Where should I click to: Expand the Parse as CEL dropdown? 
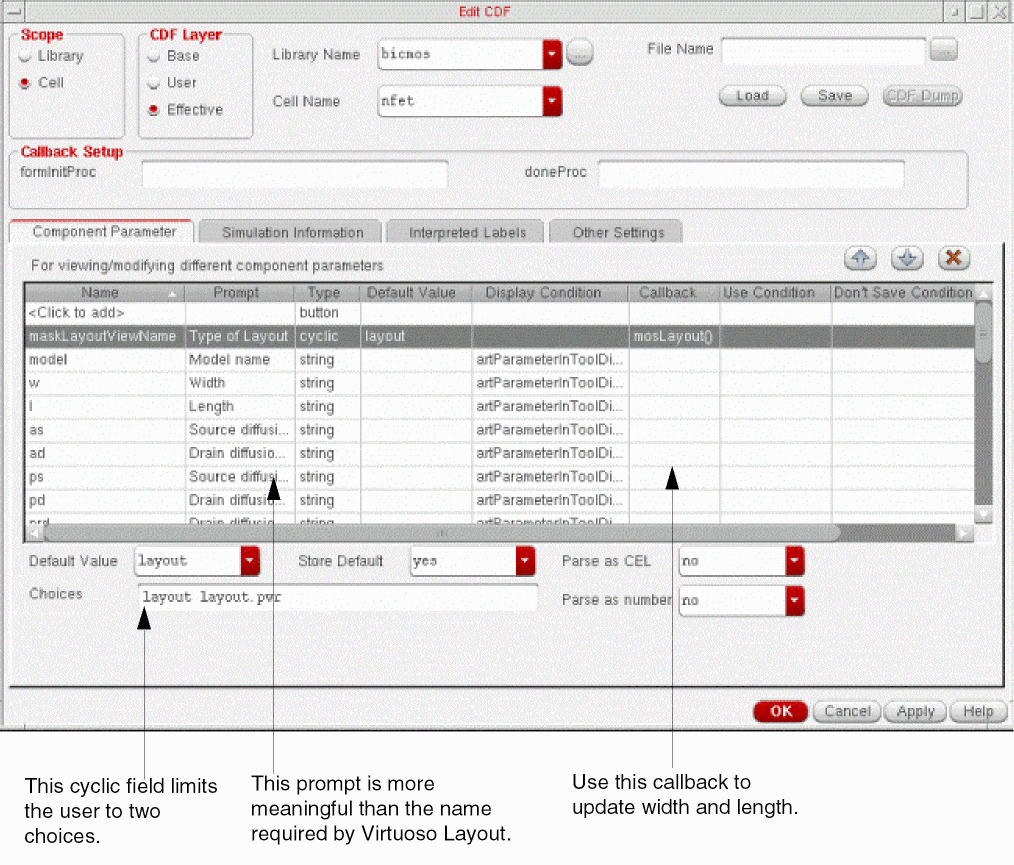[794, 562]
